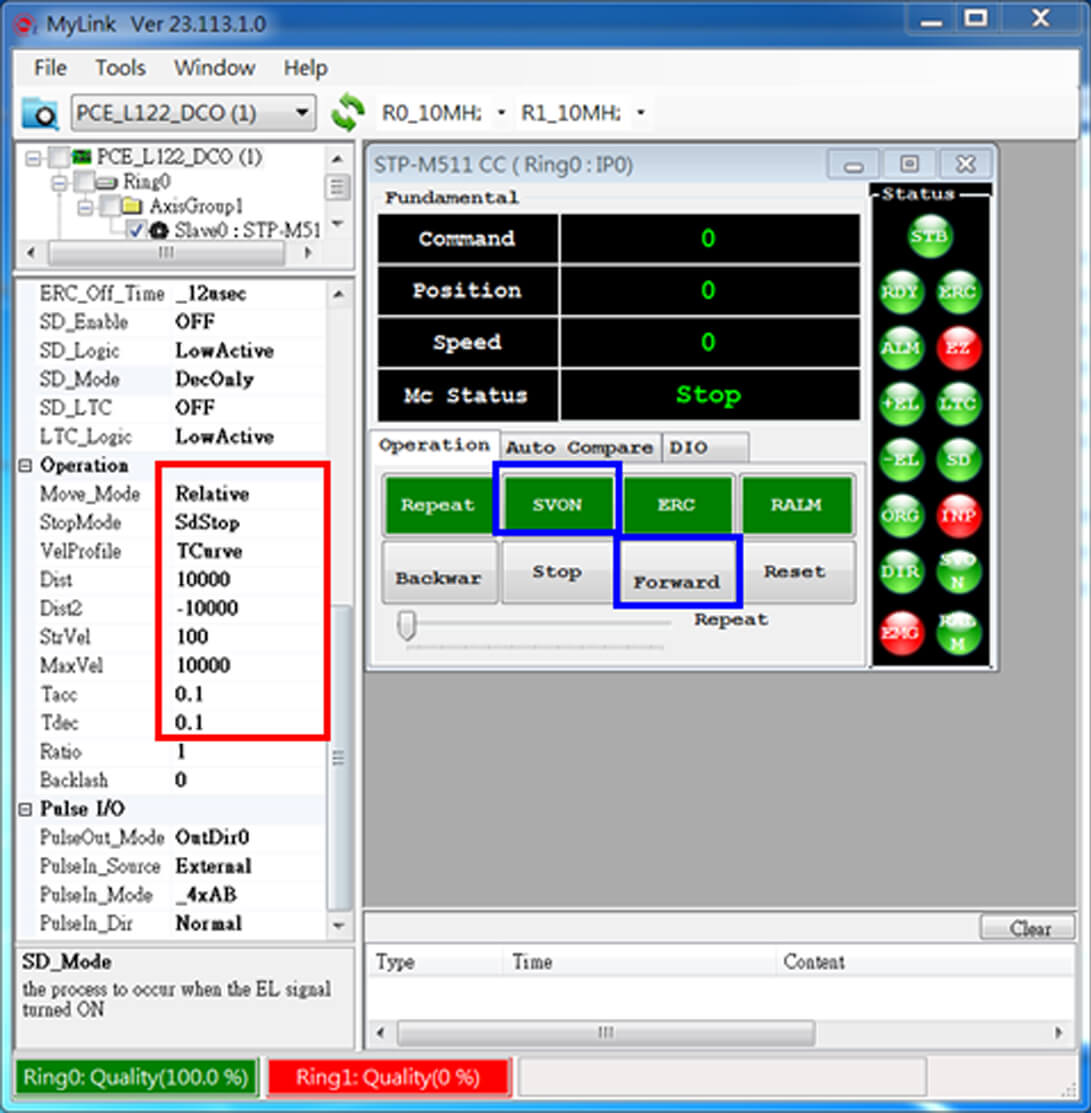Screen dimensions: 1091x1113
Task: Toggle the green ERC operation button
Action: [x=676, y=505]
